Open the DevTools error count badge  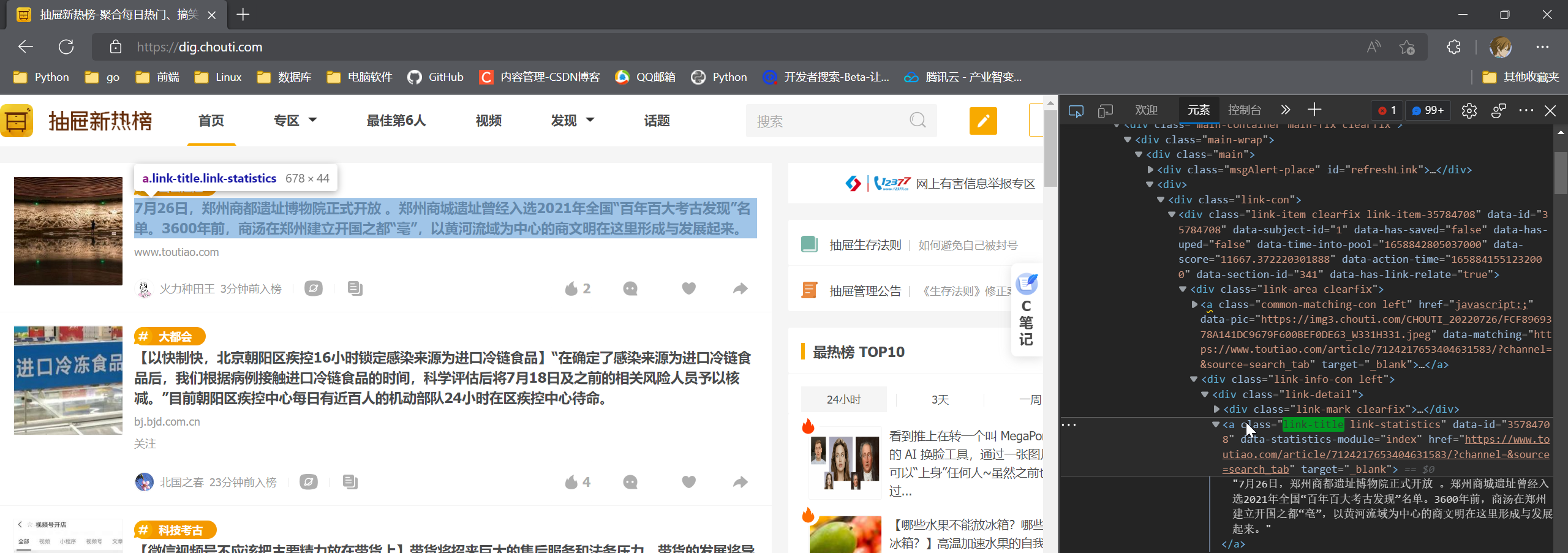(1387, 110)
